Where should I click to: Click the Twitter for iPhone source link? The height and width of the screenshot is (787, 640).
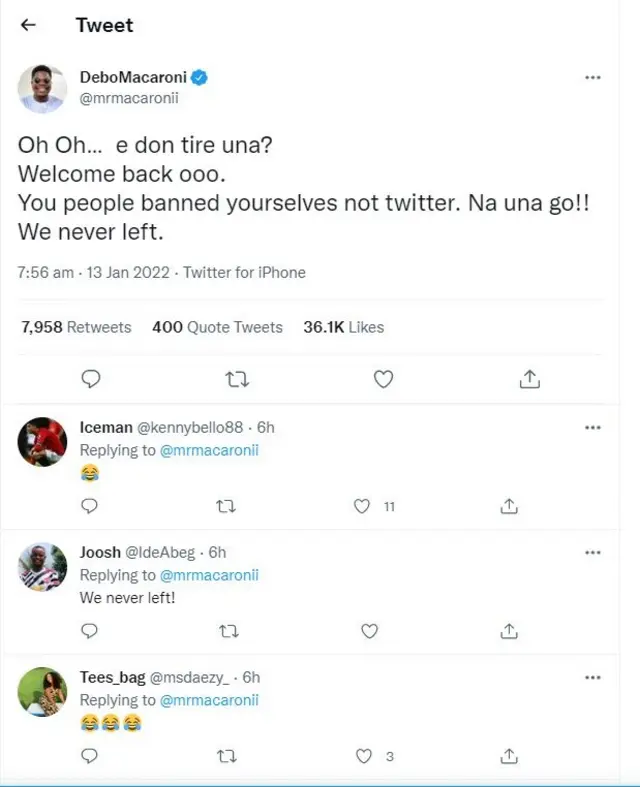pyautogui.click(x=244, y=272)
